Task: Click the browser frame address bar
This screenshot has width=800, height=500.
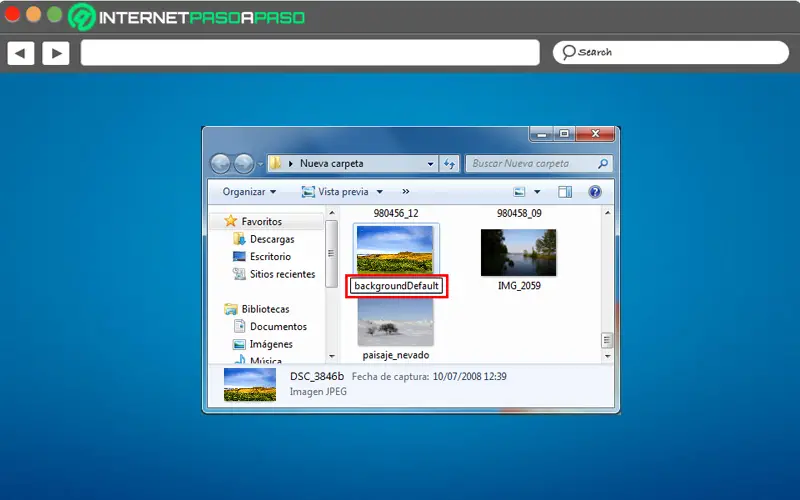Action: click(x=310, y=53)
